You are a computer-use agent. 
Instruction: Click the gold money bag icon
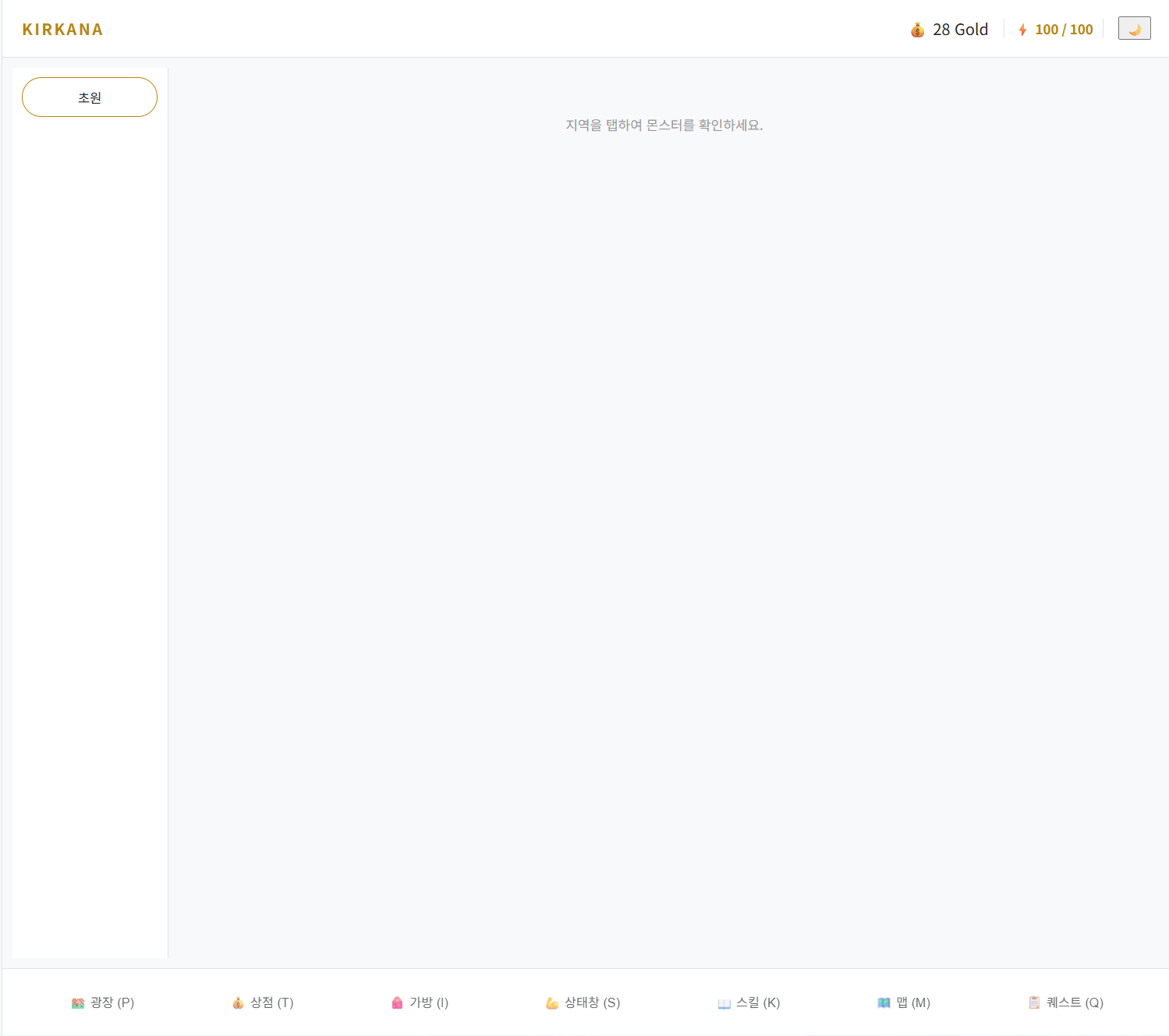pyautogui.click(x=917, y=30)
